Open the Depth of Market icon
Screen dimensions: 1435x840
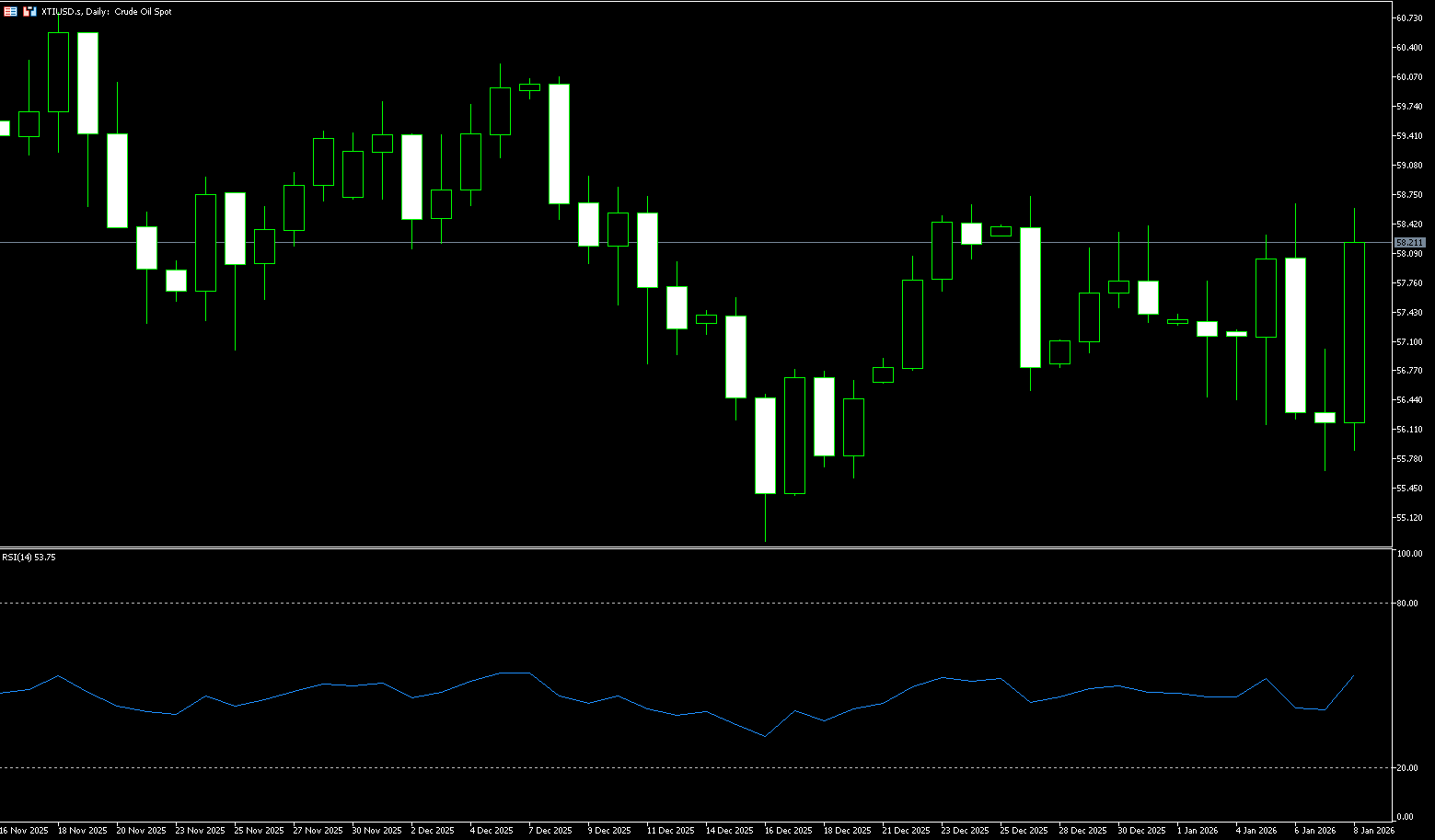29,12
